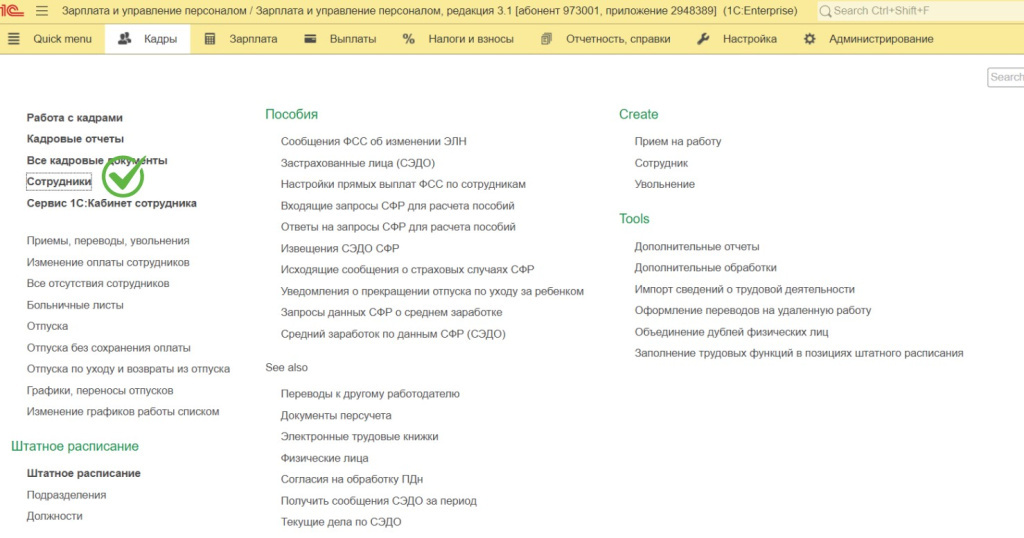Open Графики, переносы отпусков
Viewport: 1024px width, 538px height.
[100, 390]
